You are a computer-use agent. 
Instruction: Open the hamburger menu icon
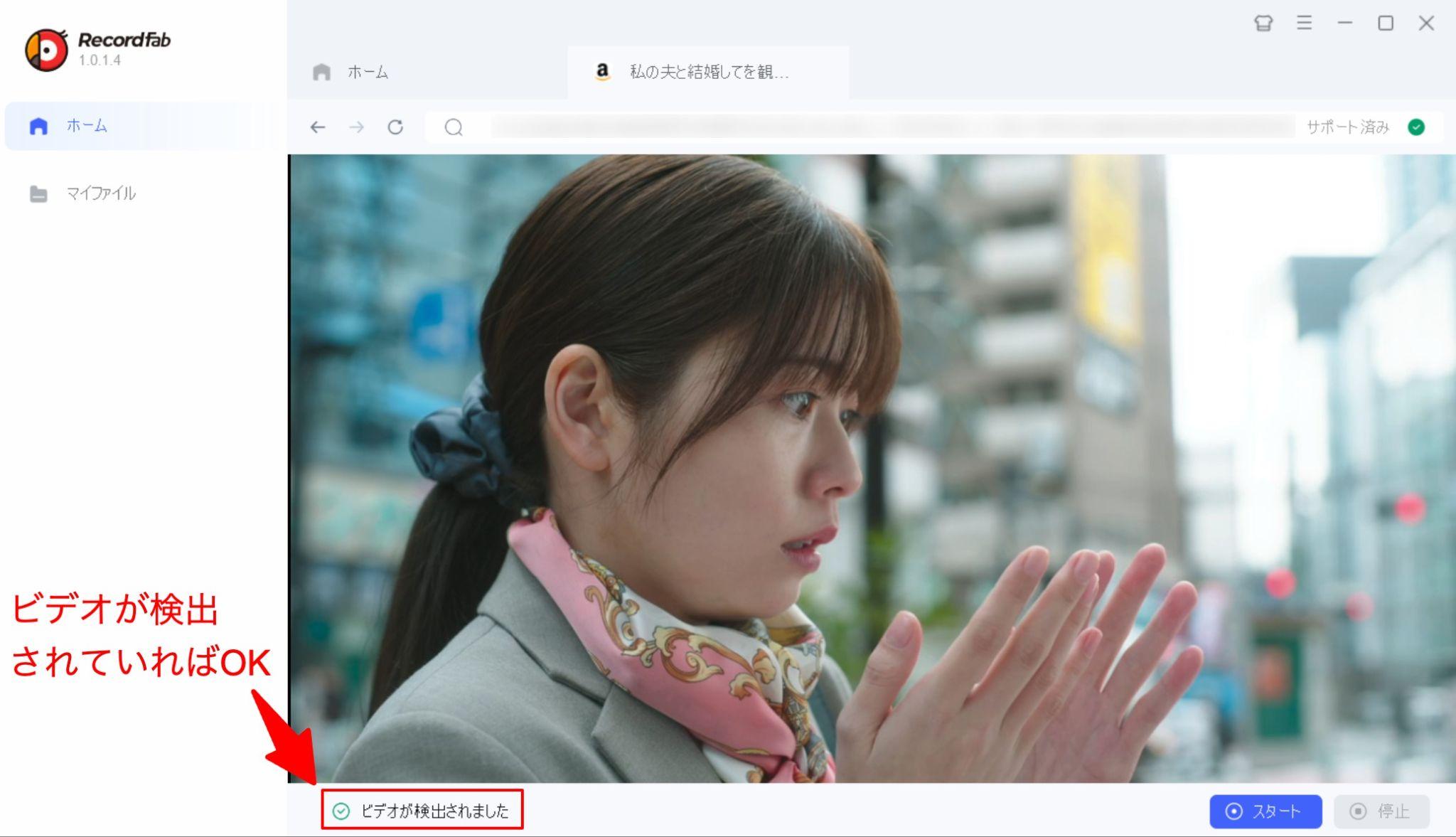(1304, 23)
